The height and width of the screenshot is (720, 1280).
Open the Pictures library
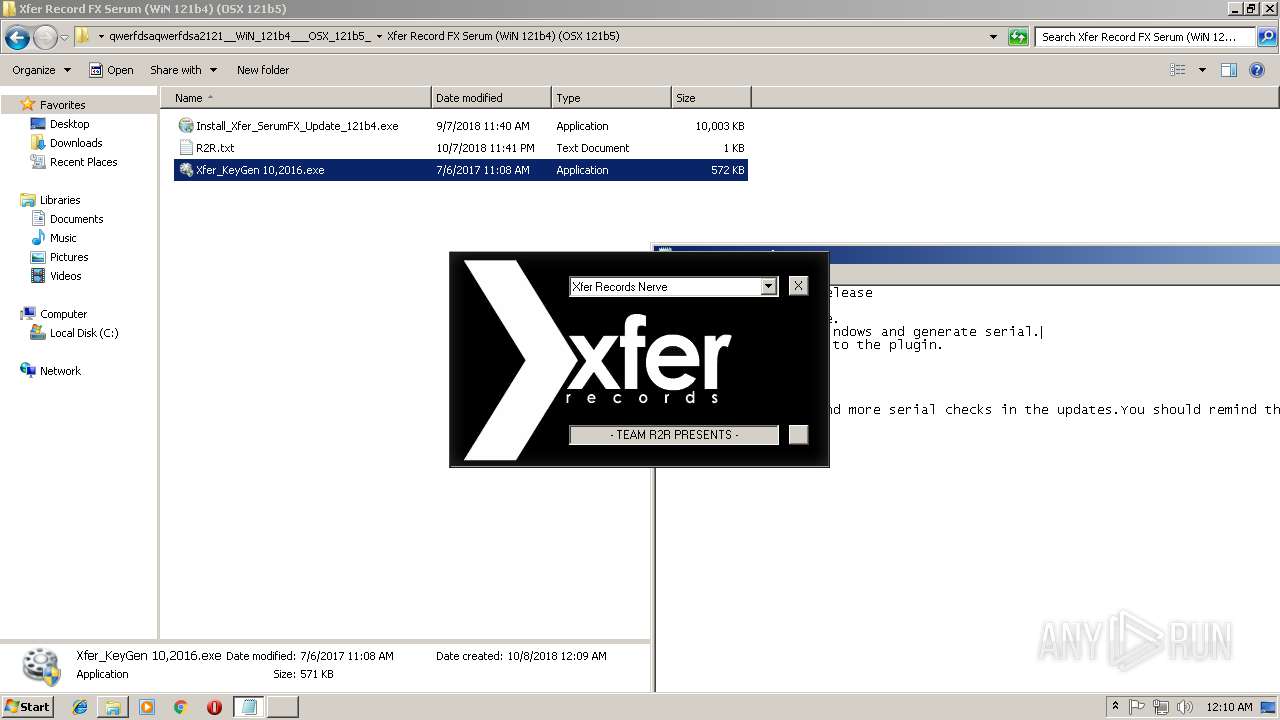[69, 257]
